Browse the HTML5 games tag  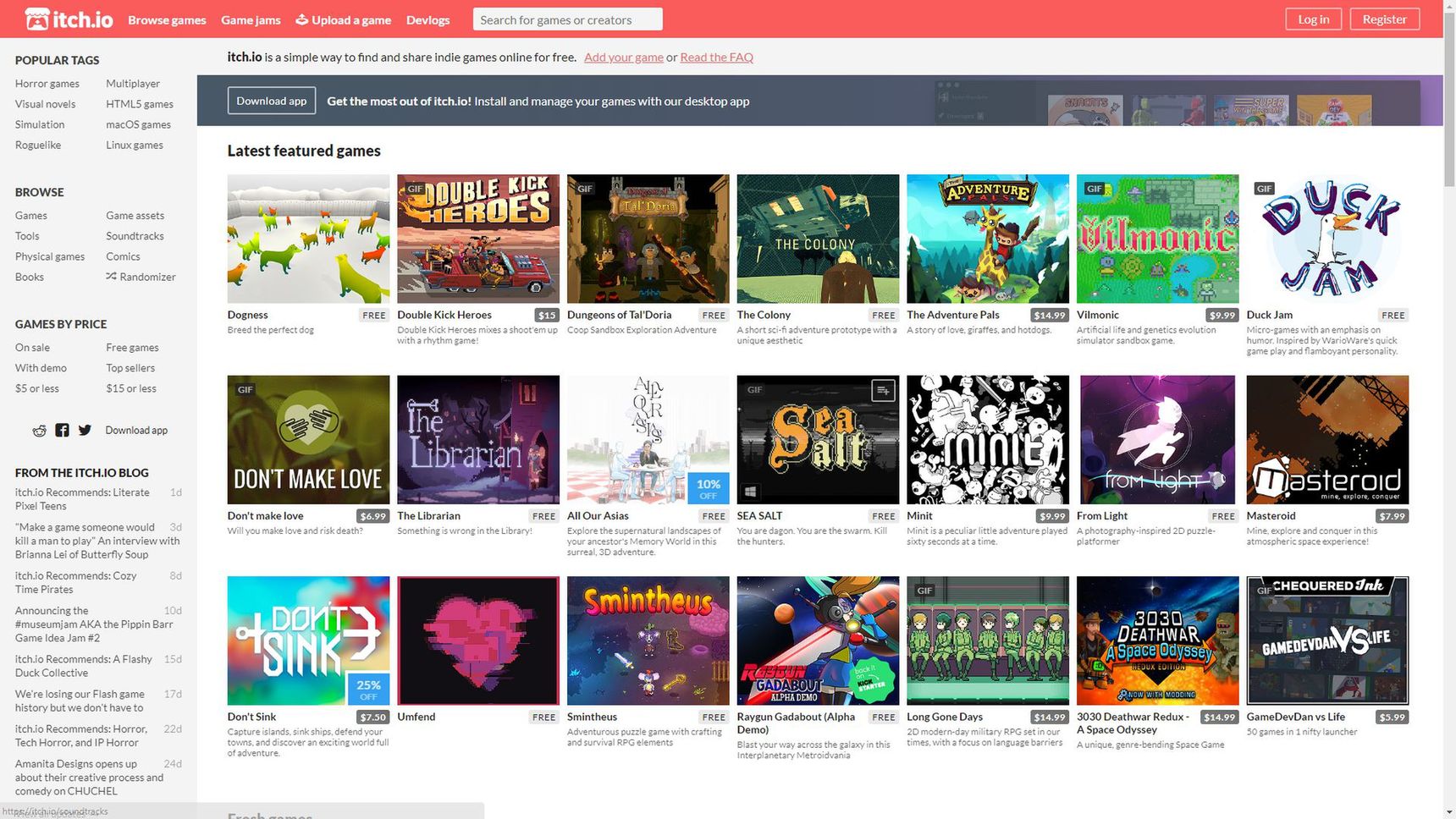click(140, 104)
